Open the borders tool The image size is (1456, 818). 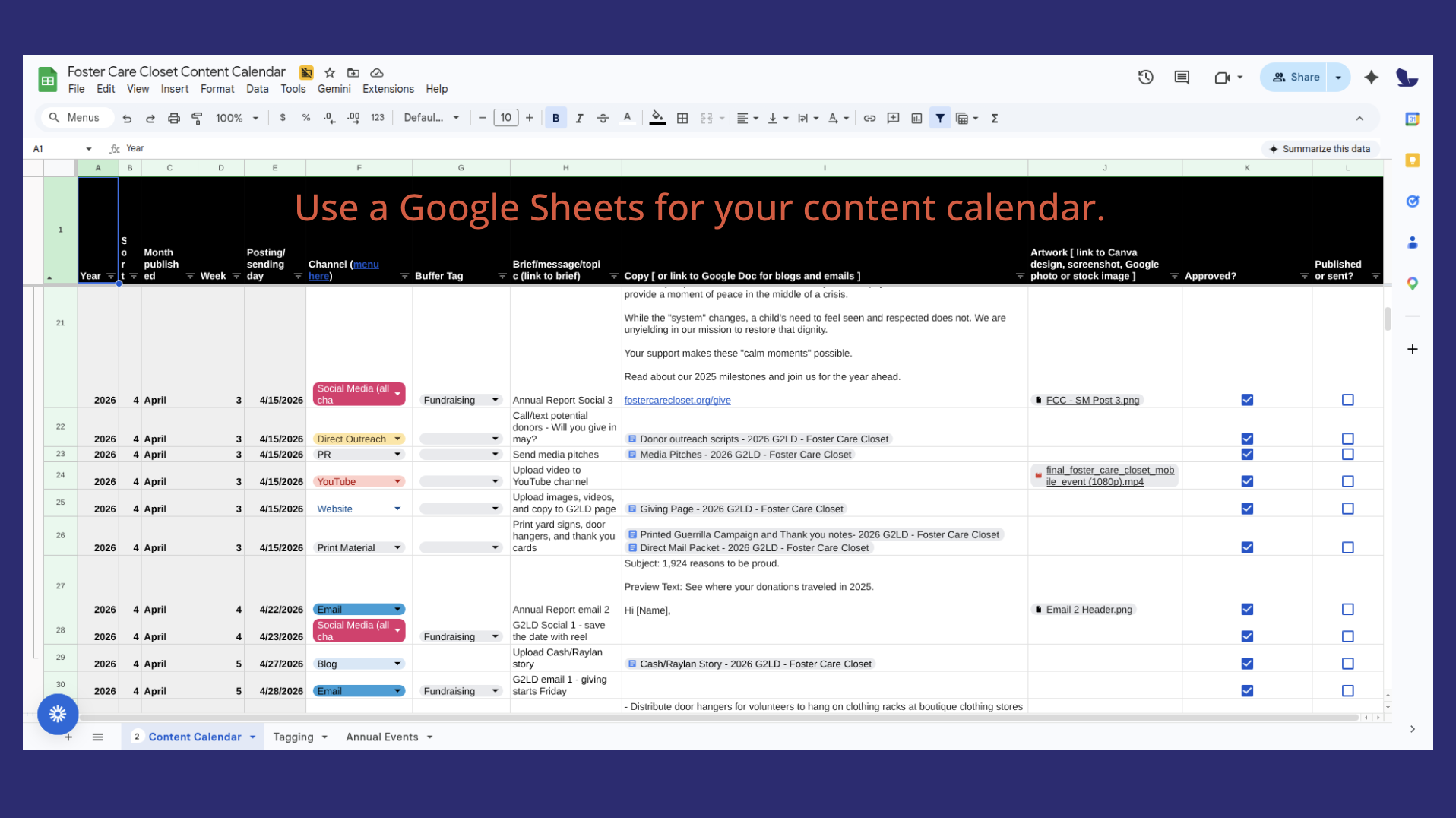[x=682, y=118]
